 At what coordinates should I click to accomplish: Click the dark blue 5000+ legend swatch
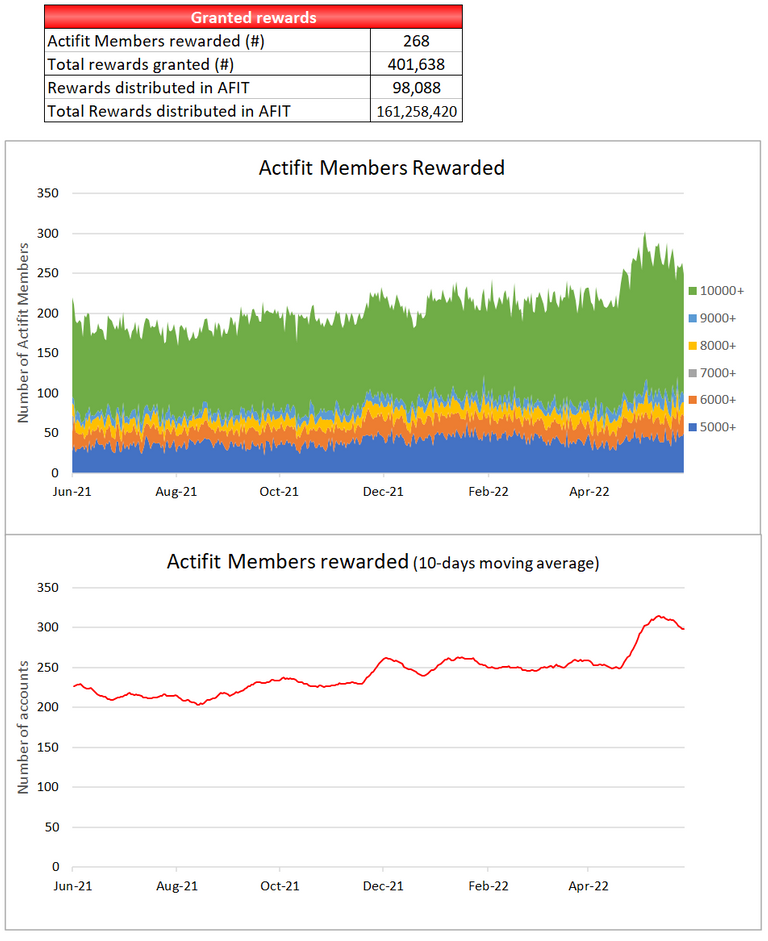point(692,427)
